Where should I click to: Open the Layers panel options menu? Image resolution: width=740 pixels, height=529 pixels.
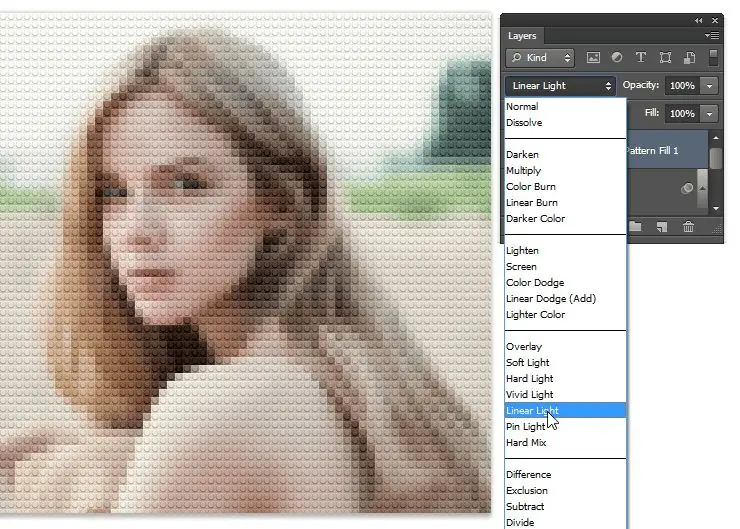(x=712, y=35)
